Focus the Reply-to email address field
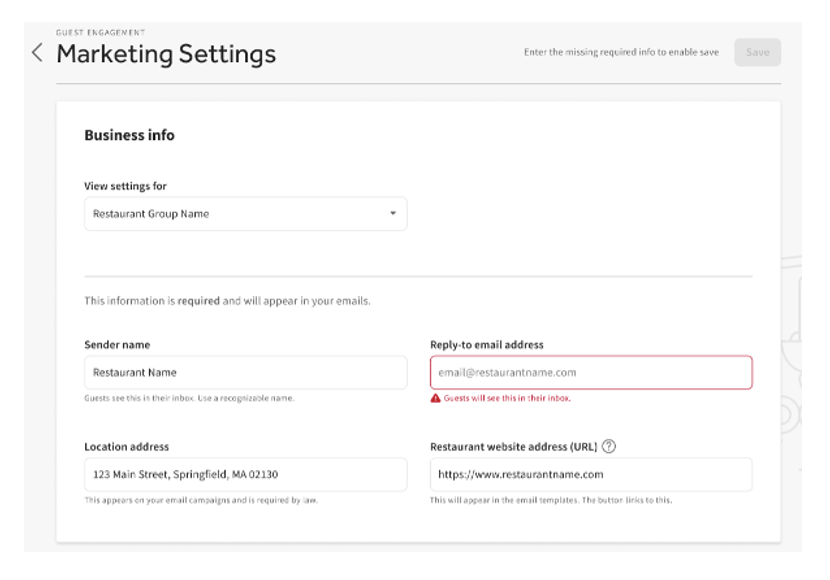830x580 pixels. [590, 372]
